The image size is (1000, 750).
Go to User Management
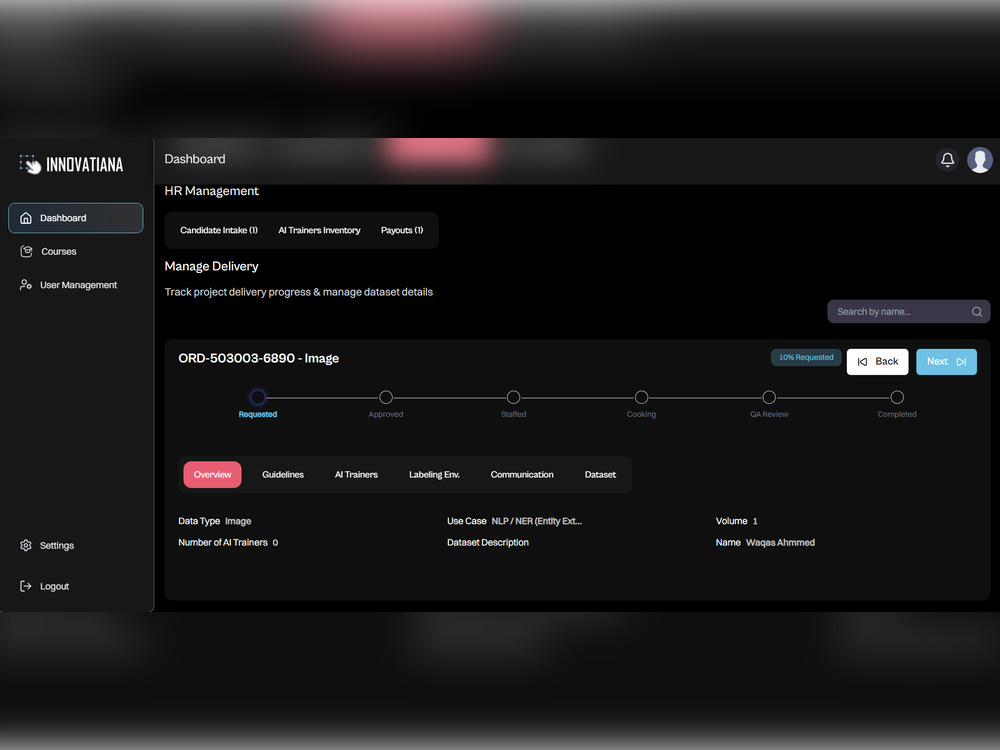(78, 285)
